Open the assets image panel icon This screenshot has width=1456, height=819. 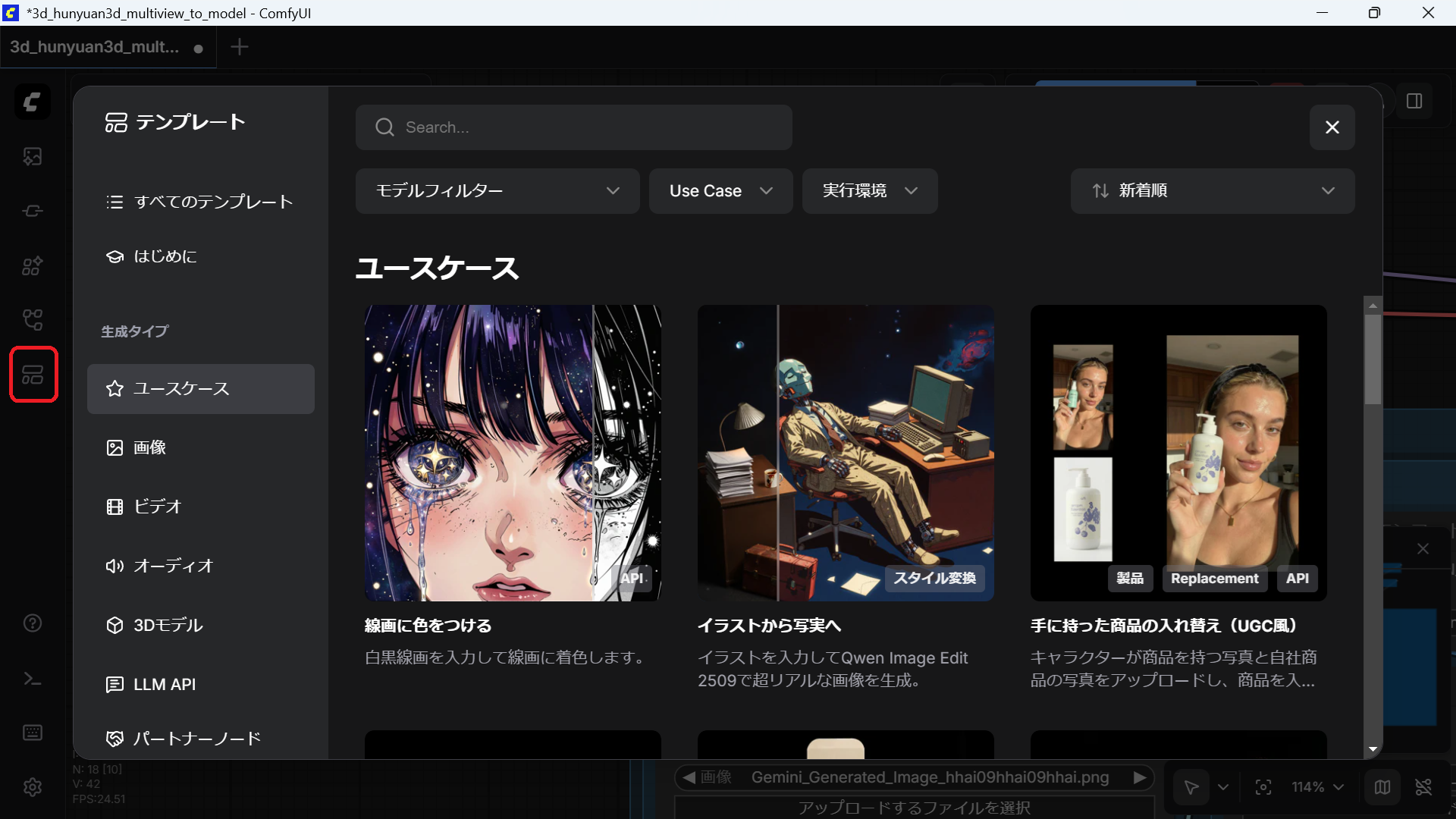(32, 157)
